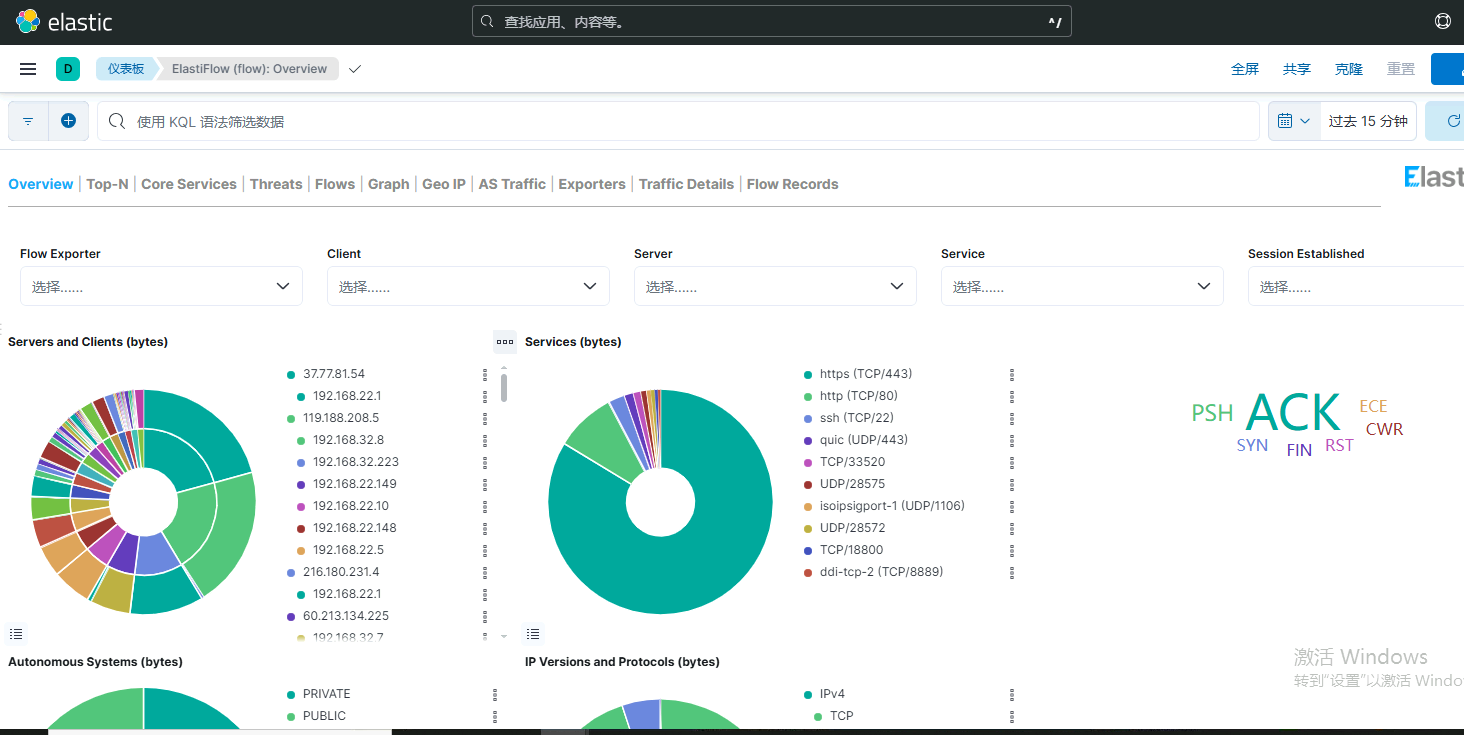Click the https (TCP/443) teal color dot
The width and height of the screenshot is (1464, 735).
pyautogui.click(x=808, y=375)
